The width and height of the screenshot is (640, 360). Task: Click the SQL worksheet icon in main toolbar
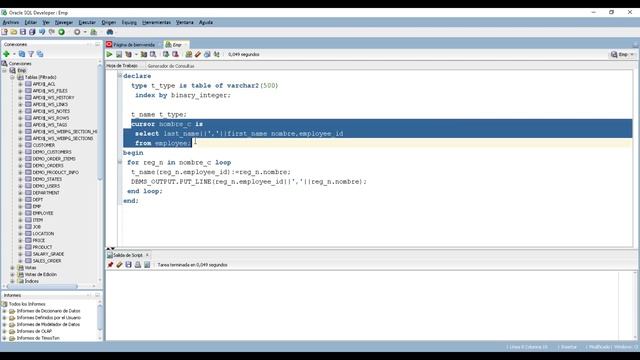coord(94,32)
